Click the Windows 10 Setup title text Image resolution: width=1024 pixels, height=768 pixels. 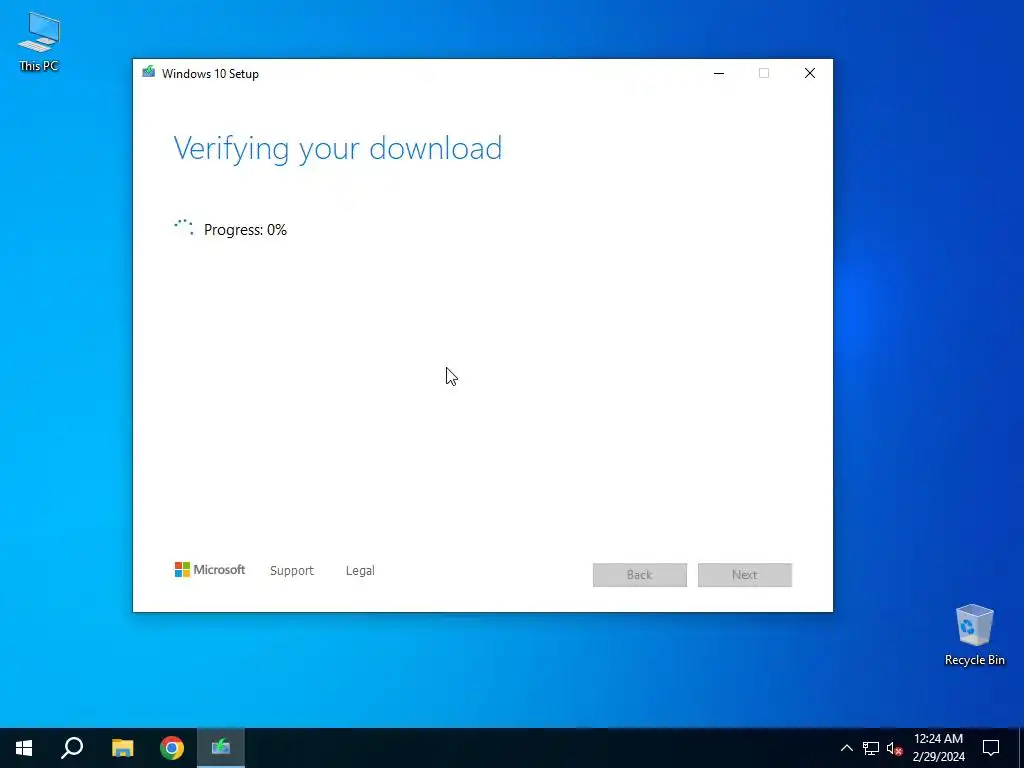(x=210, y=74)
